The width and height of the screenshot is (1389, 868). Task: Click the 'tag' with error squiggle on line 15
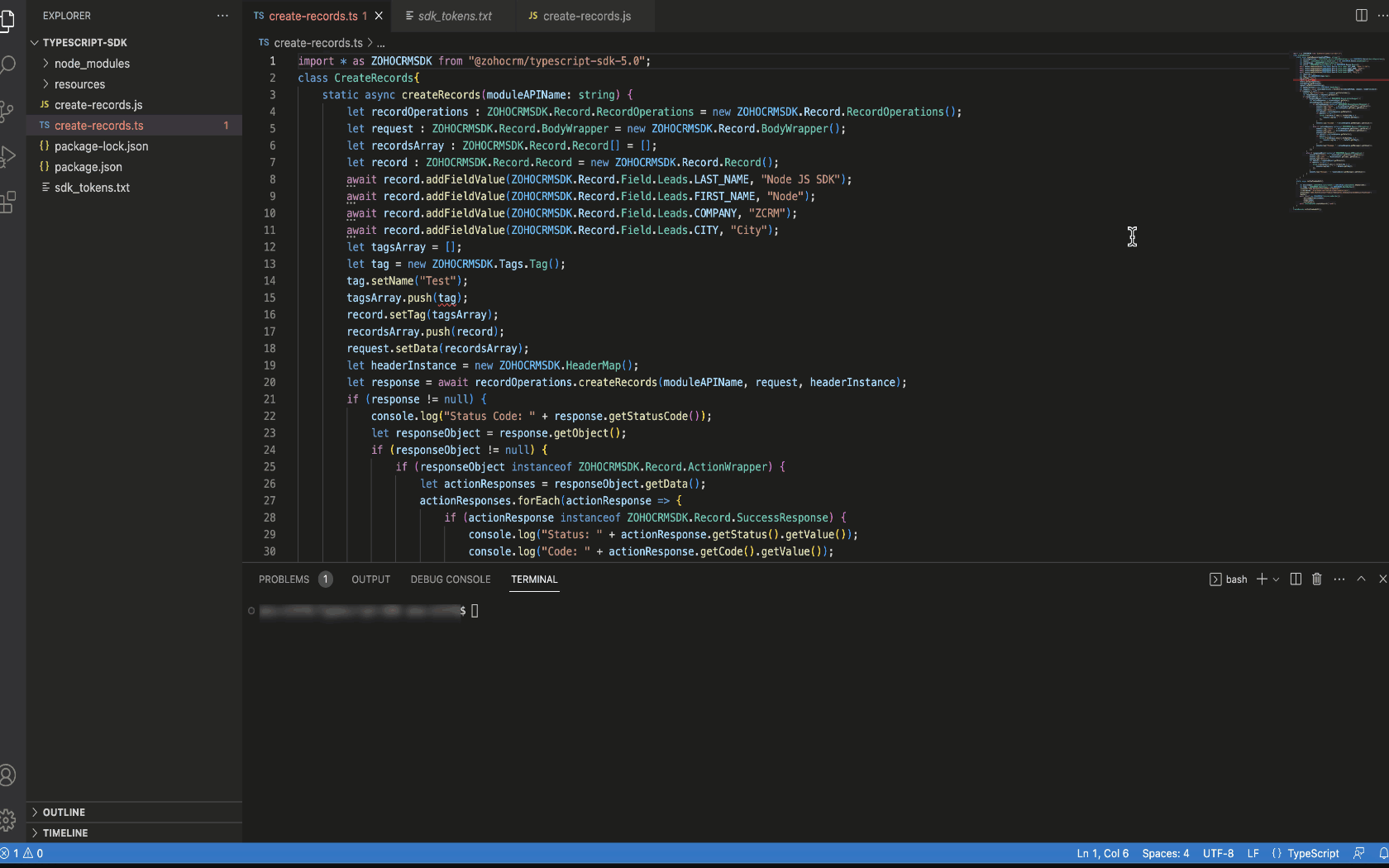pyautogui.click(x=447, y=298)
